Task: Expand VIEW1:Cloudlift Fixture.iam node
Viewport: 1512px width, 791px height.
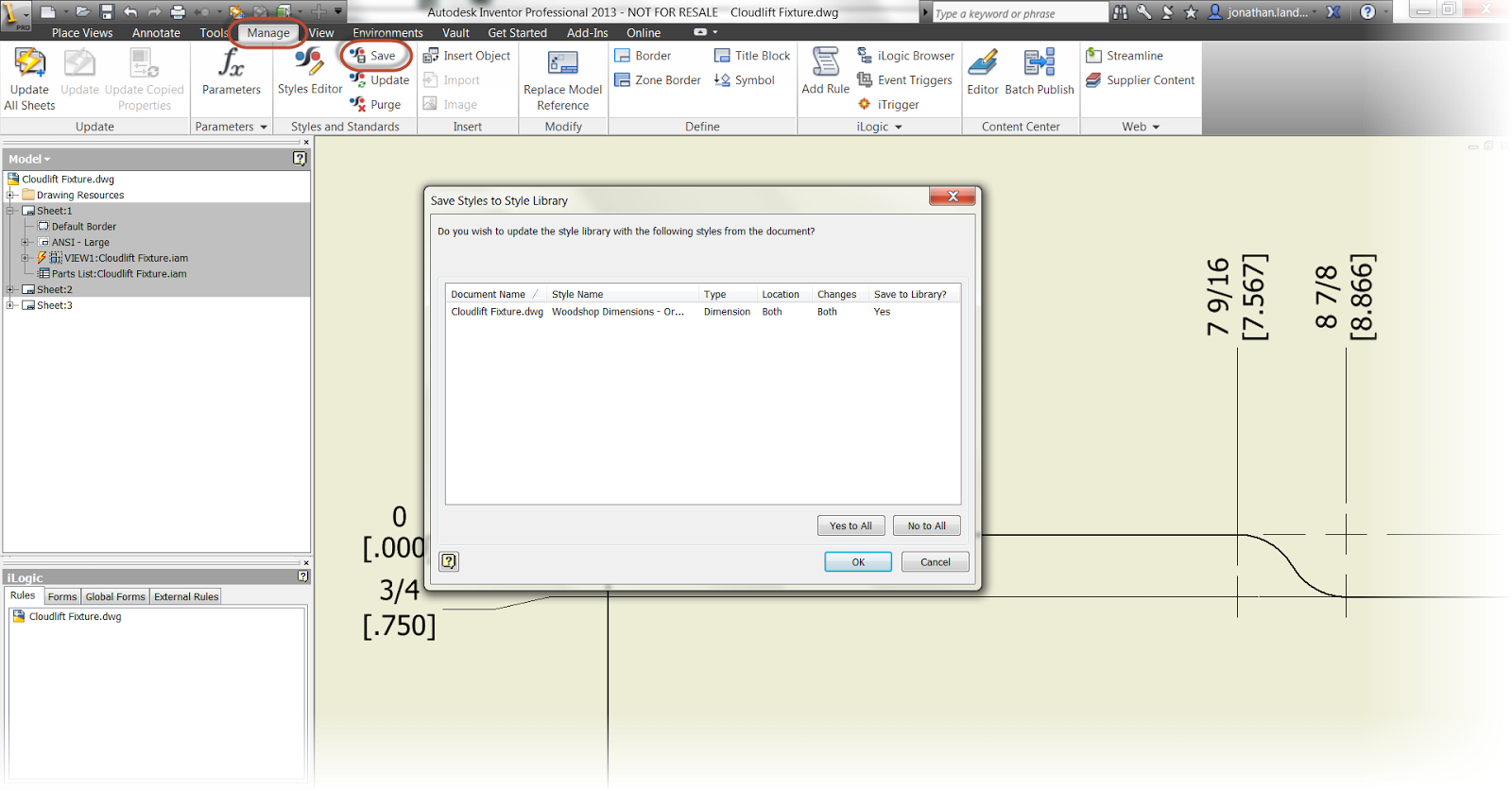Action: tap(26, 258)
